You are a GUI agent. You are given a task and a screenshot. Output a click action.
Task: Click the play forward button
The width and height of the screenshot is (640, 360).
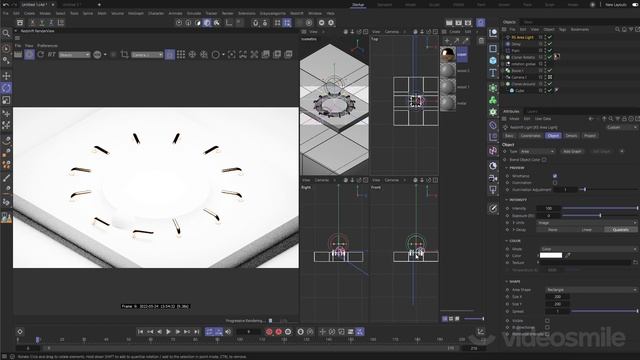tap(169, 332)
